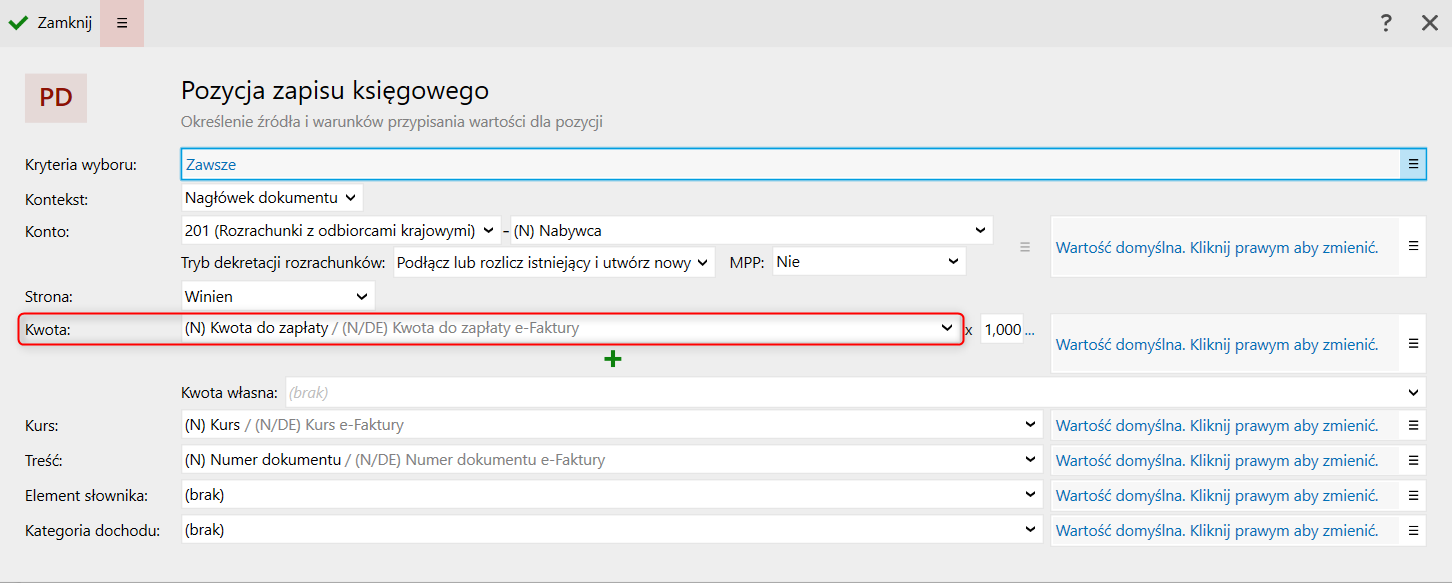Open menu icon in Element słownika row

pyautogui.click(x=1413, y=495)
